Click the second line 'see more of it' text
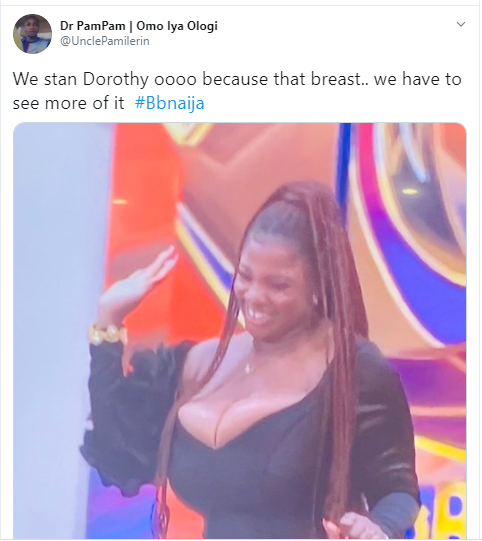482x541 pixels. tap(68, 103)
